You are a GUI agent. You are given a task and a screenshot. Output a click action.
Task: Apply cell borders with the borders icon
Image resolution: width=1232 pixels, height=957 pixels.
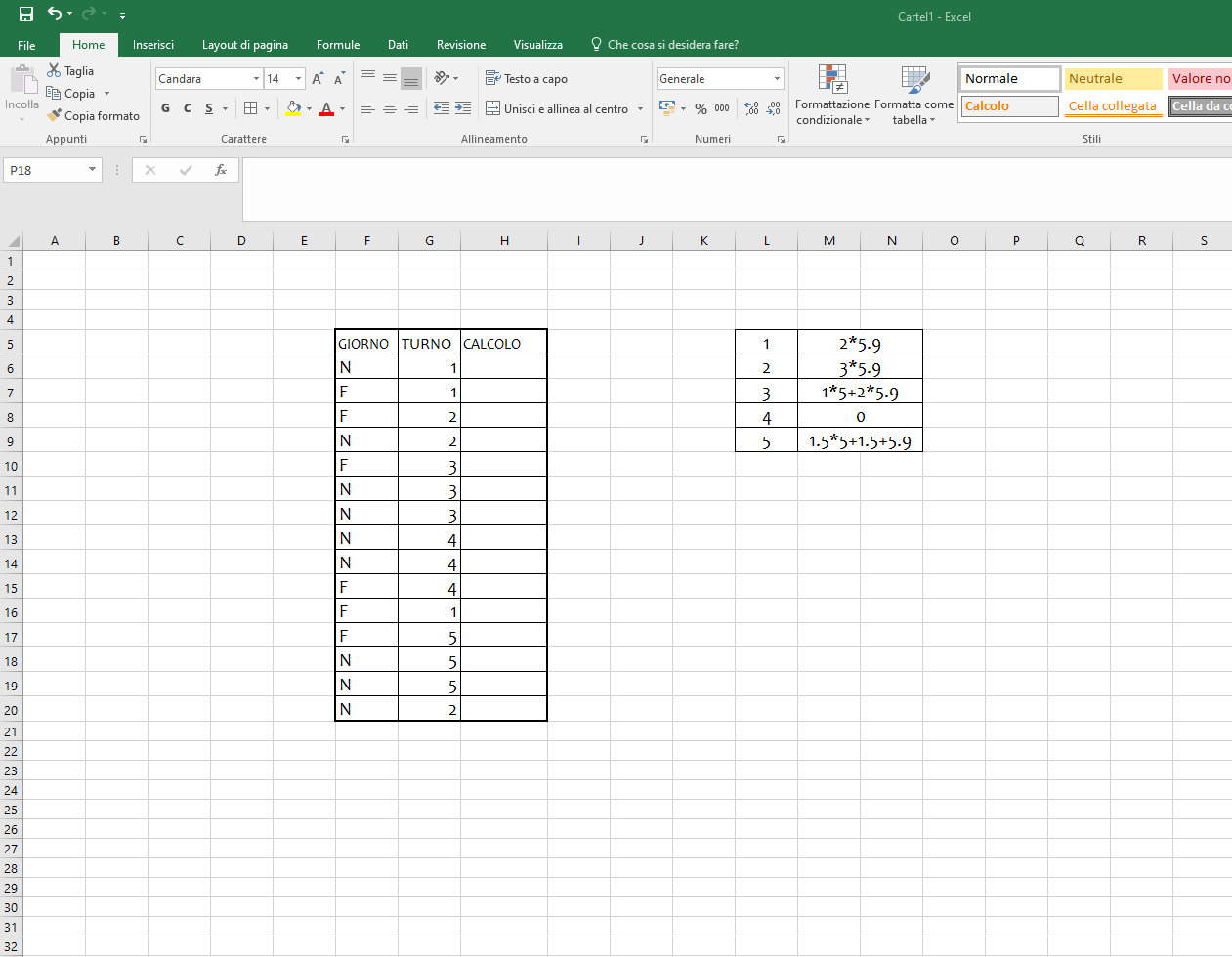click(251, 108)
